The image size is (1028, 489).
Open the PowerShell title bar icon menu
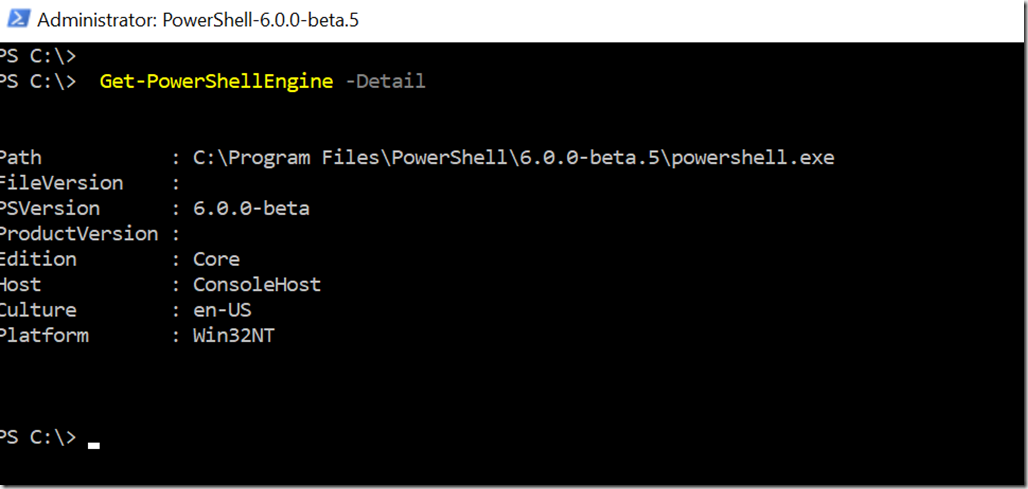[18, 19]
